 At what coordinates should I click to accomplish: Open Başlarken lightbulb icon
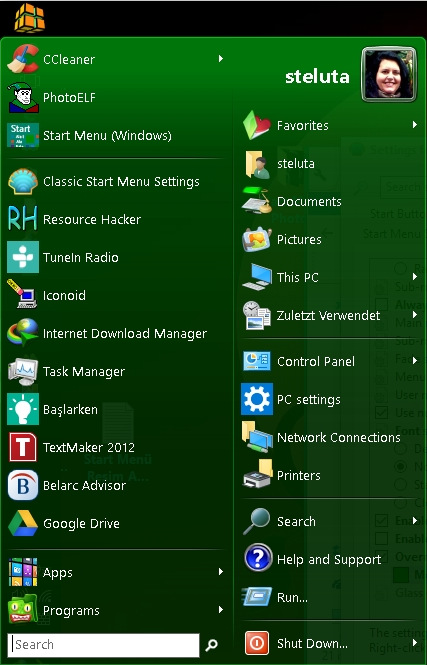point(23,409)
